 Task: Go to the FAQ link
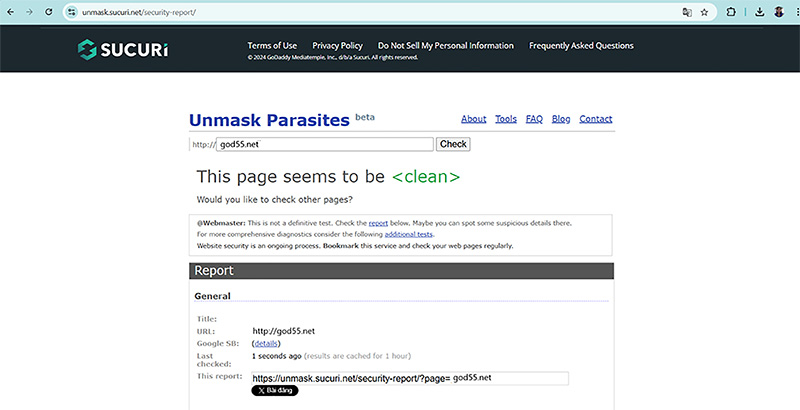tap(534, 119)
